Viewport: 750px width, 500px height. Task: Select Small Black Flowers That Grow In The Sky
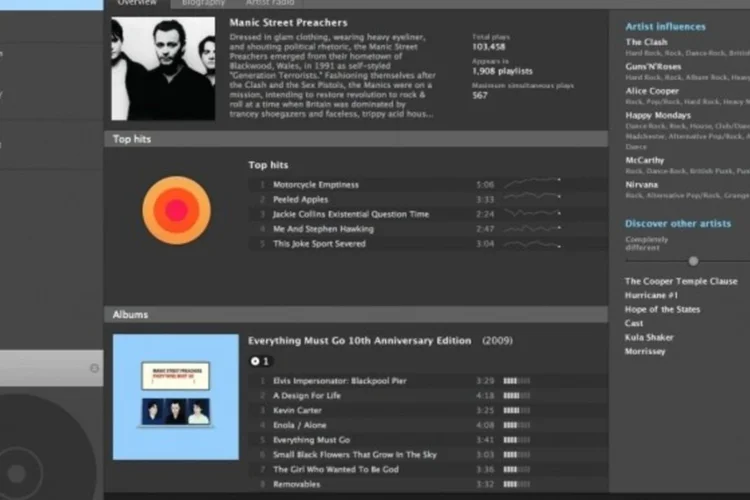pos(354,455)
